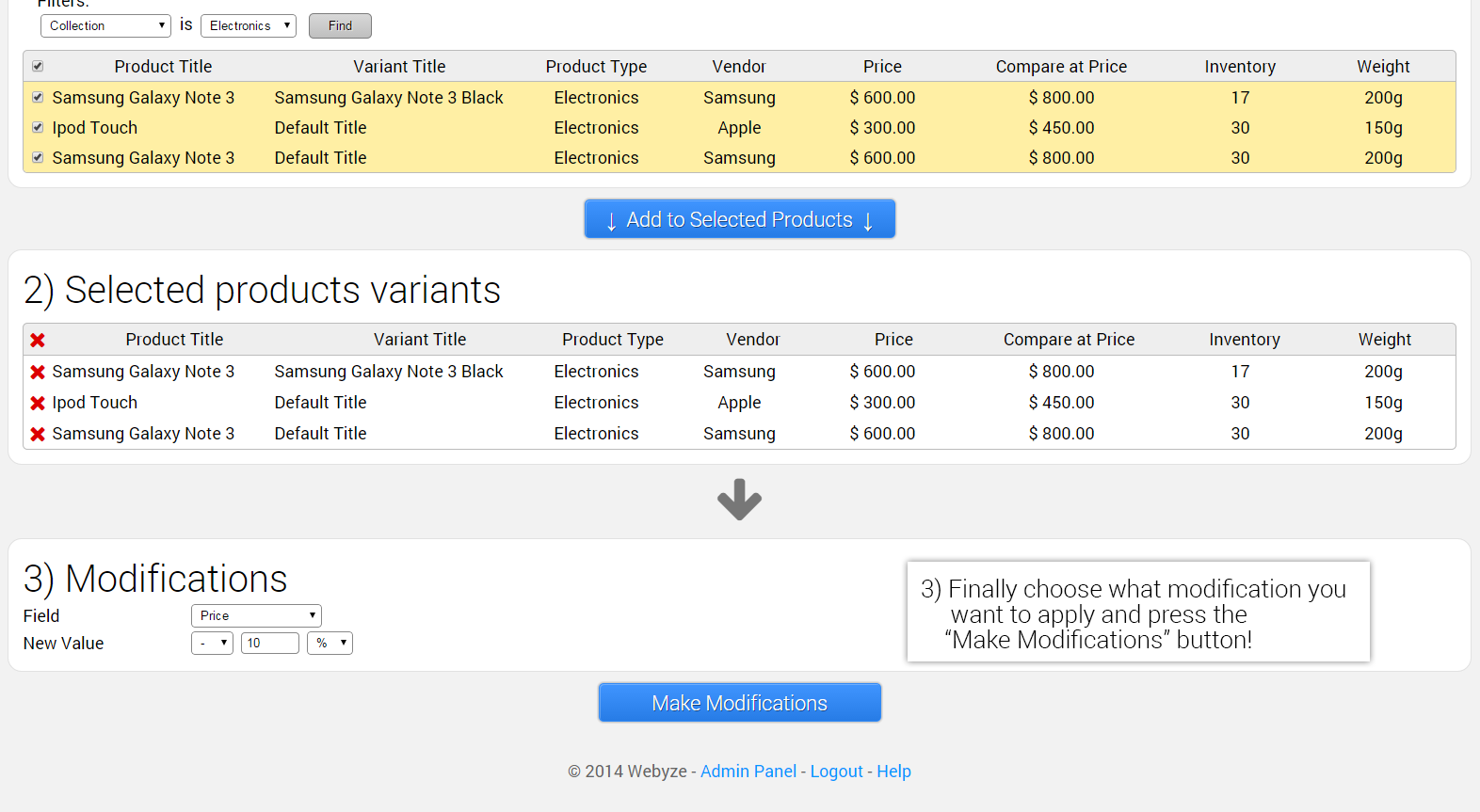This screenshot has width=1480, height=812.
Task: Remove Samsung Galaxy Note 3 Black selected variant
Action: (x=38, y=373)
